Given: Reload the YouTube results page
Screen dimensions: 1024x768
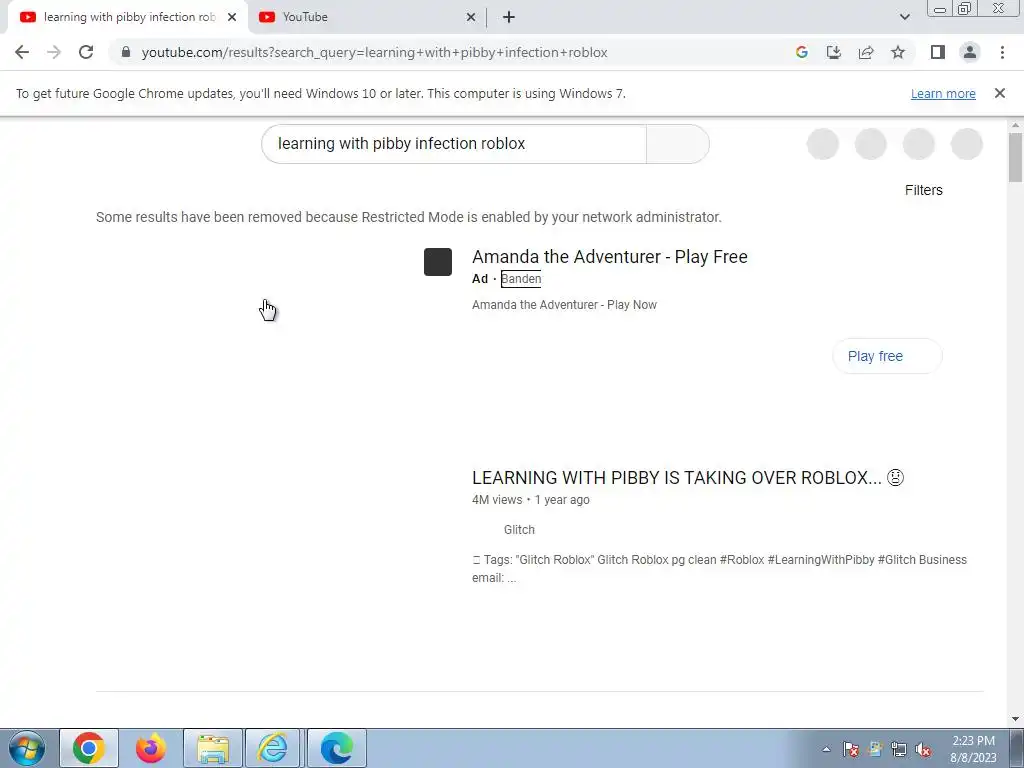Looking at the screenshot, I should point(86,52).
